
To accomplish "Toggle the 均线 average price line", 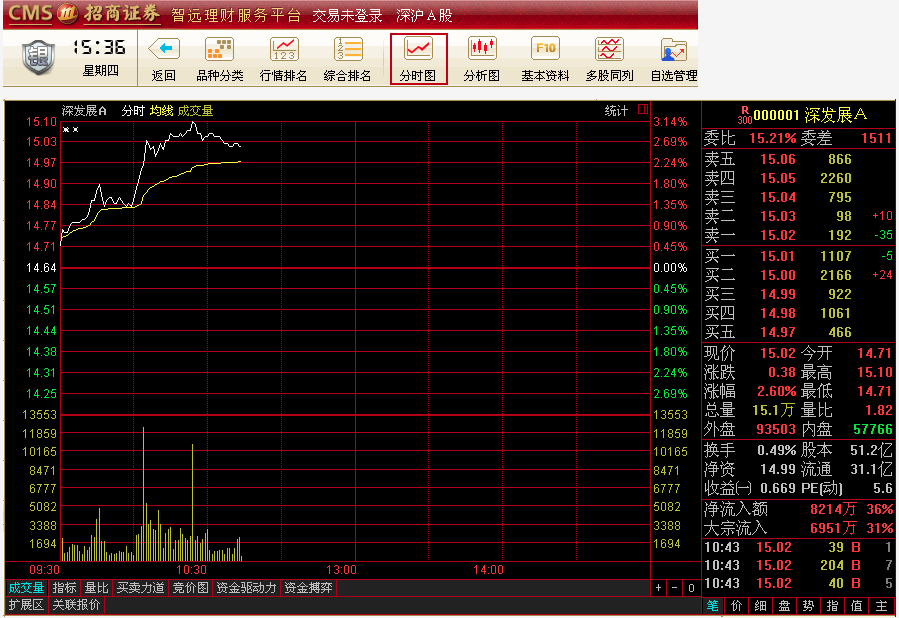I will 161,110.
